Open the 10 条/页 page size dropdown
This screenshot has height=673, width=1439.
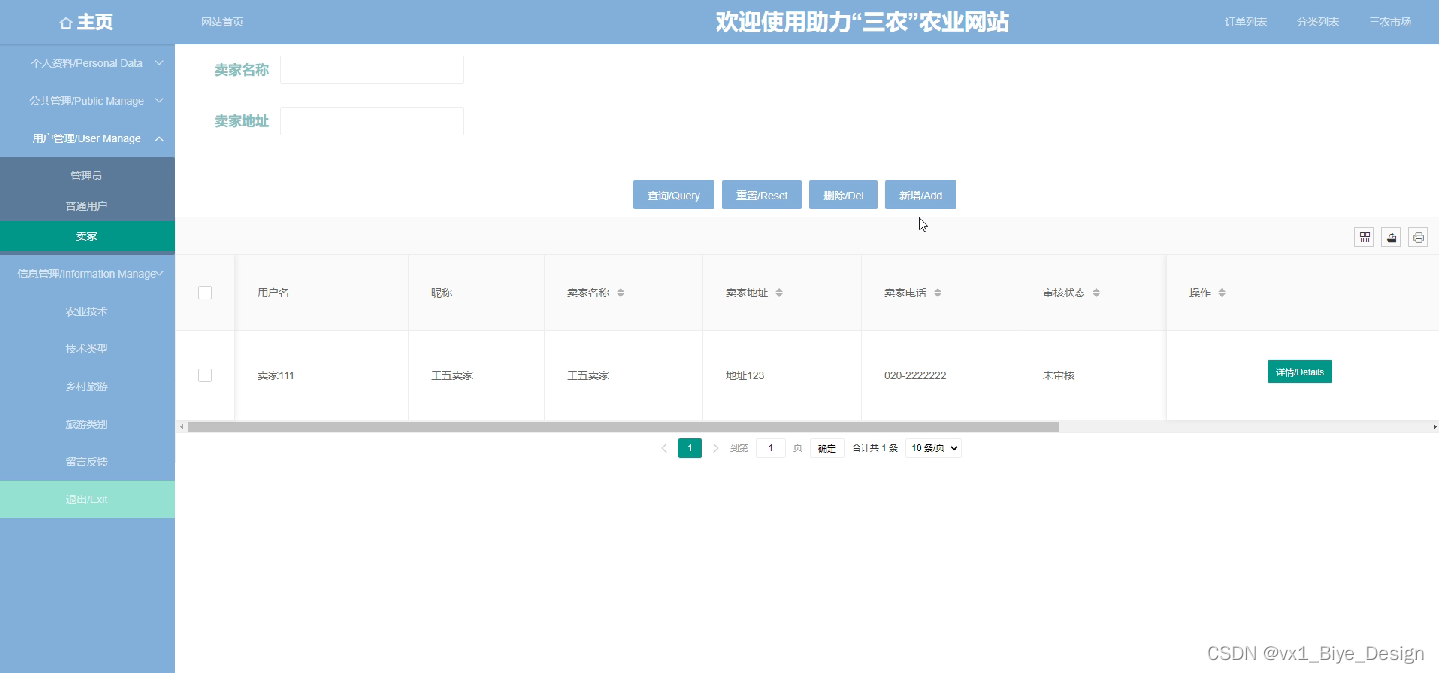[933, 448]
